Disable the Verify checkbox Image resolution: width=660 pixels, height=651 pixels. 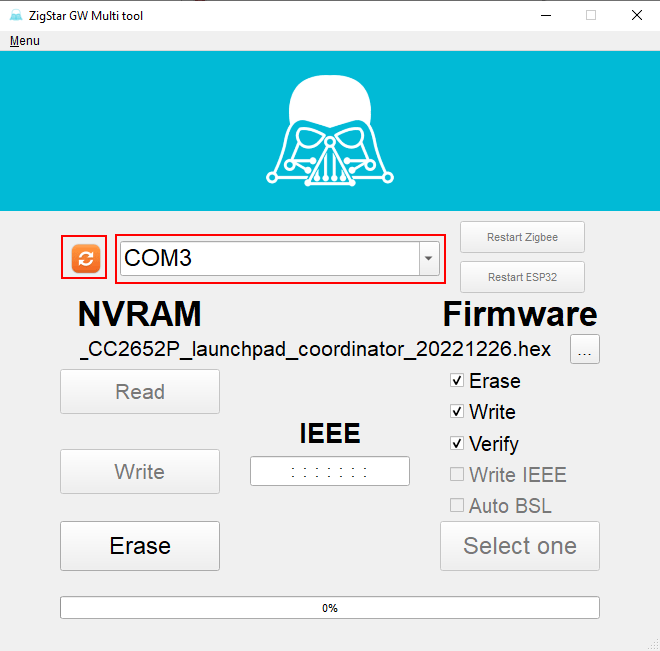click(457, 443)
